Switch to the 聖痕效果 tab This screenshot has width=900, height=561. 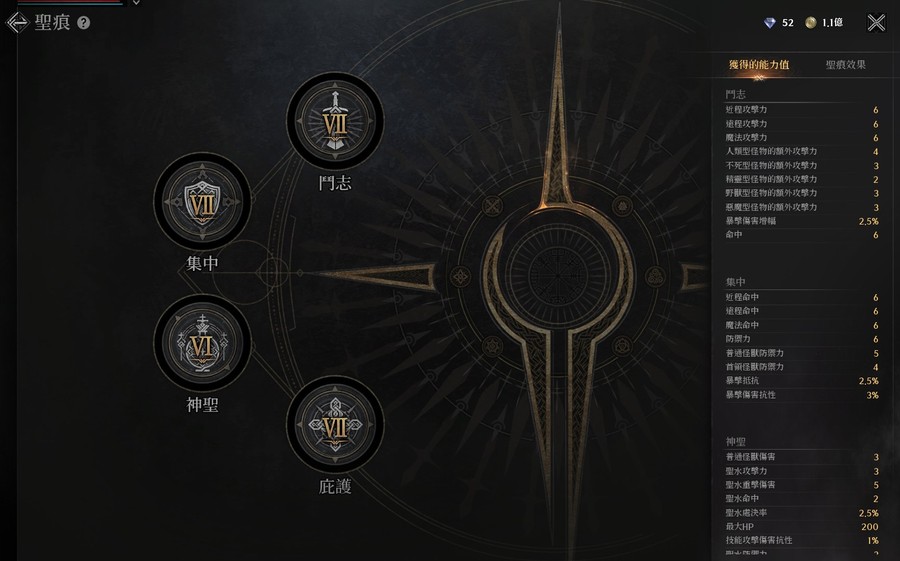coord(845,65)
